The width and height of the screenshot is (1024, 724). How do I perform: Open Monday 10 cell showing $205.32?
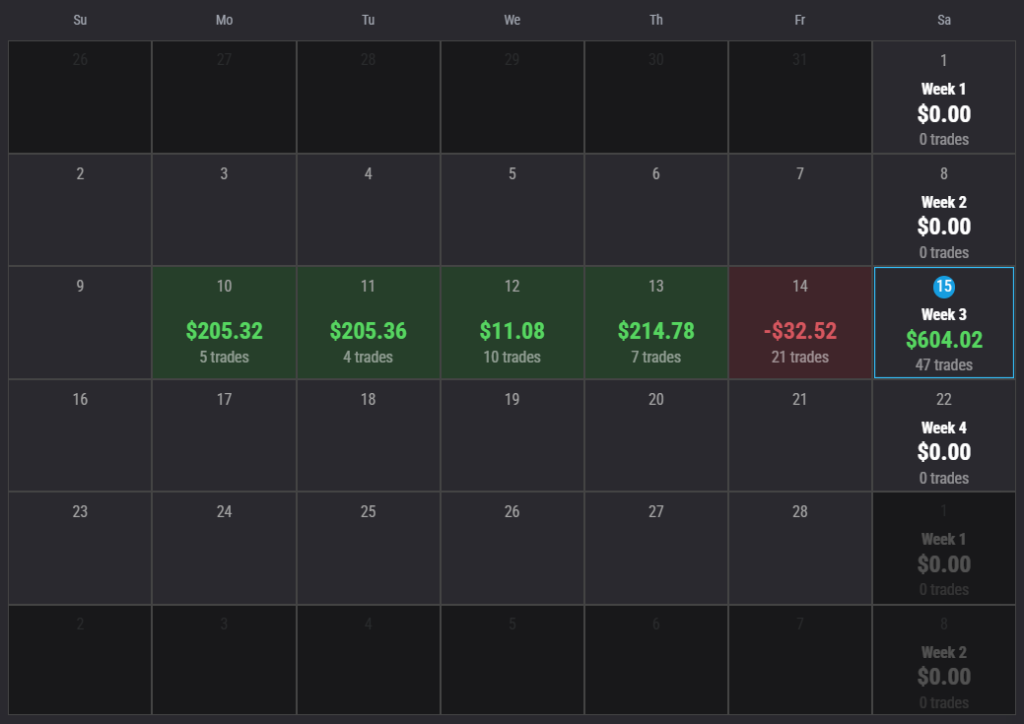pyautogui.click(x=224, y=323)
